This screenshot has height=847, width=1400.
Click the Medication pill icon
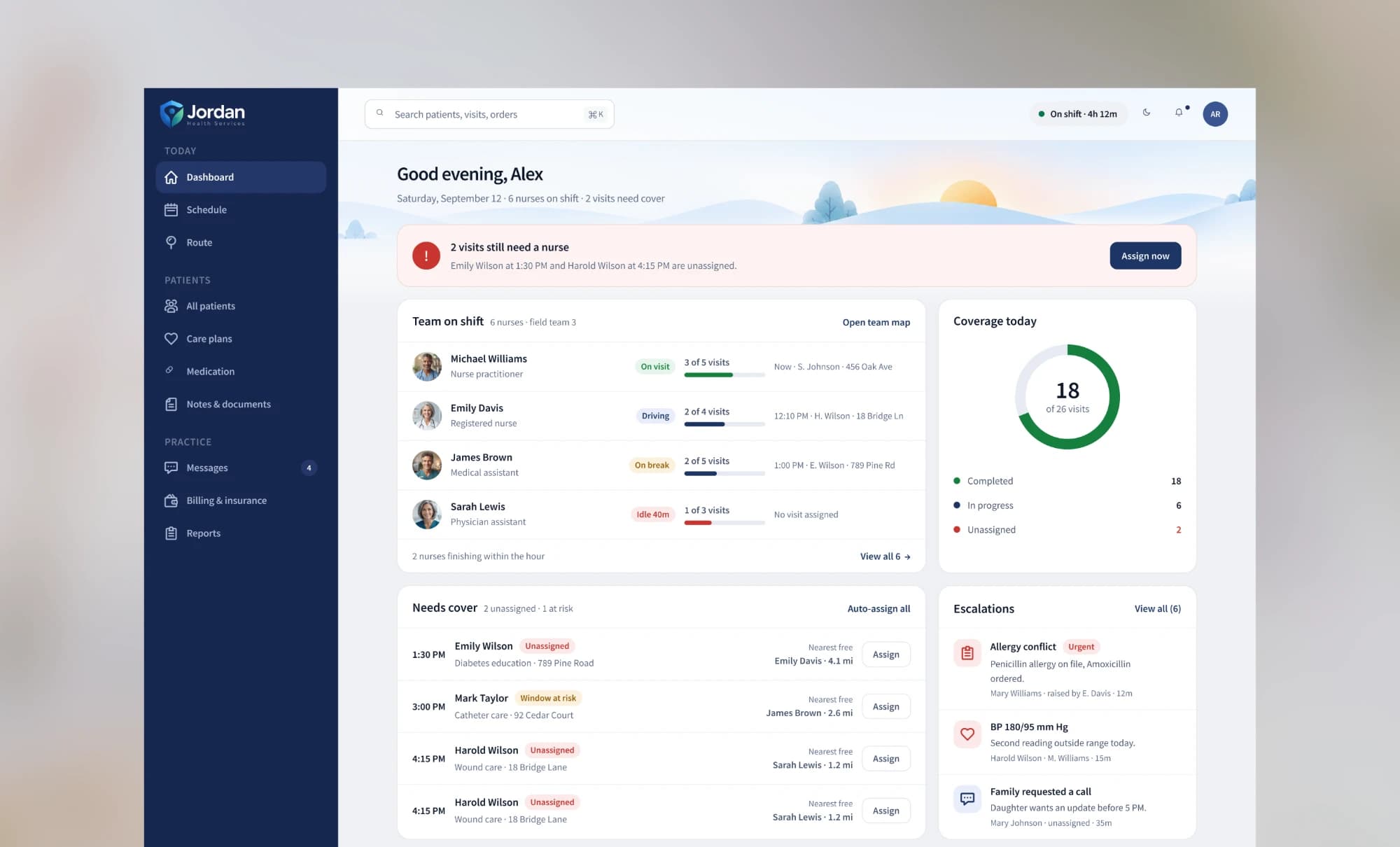coord(169,370)
